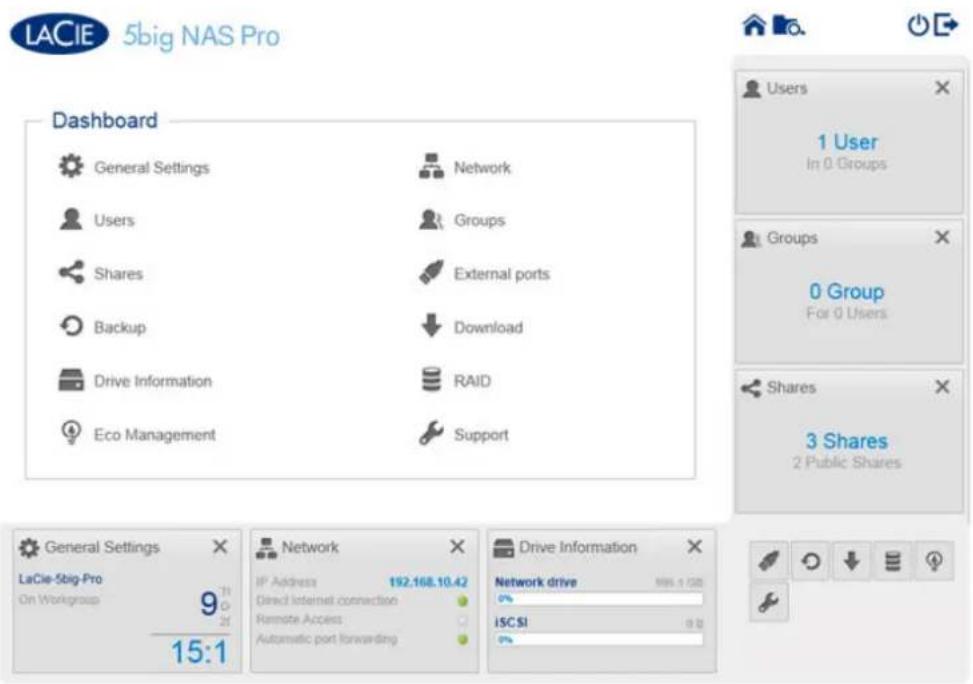Click the 'Network drive' label
This screenshot has height=684, width=973.
coord(536,582)
